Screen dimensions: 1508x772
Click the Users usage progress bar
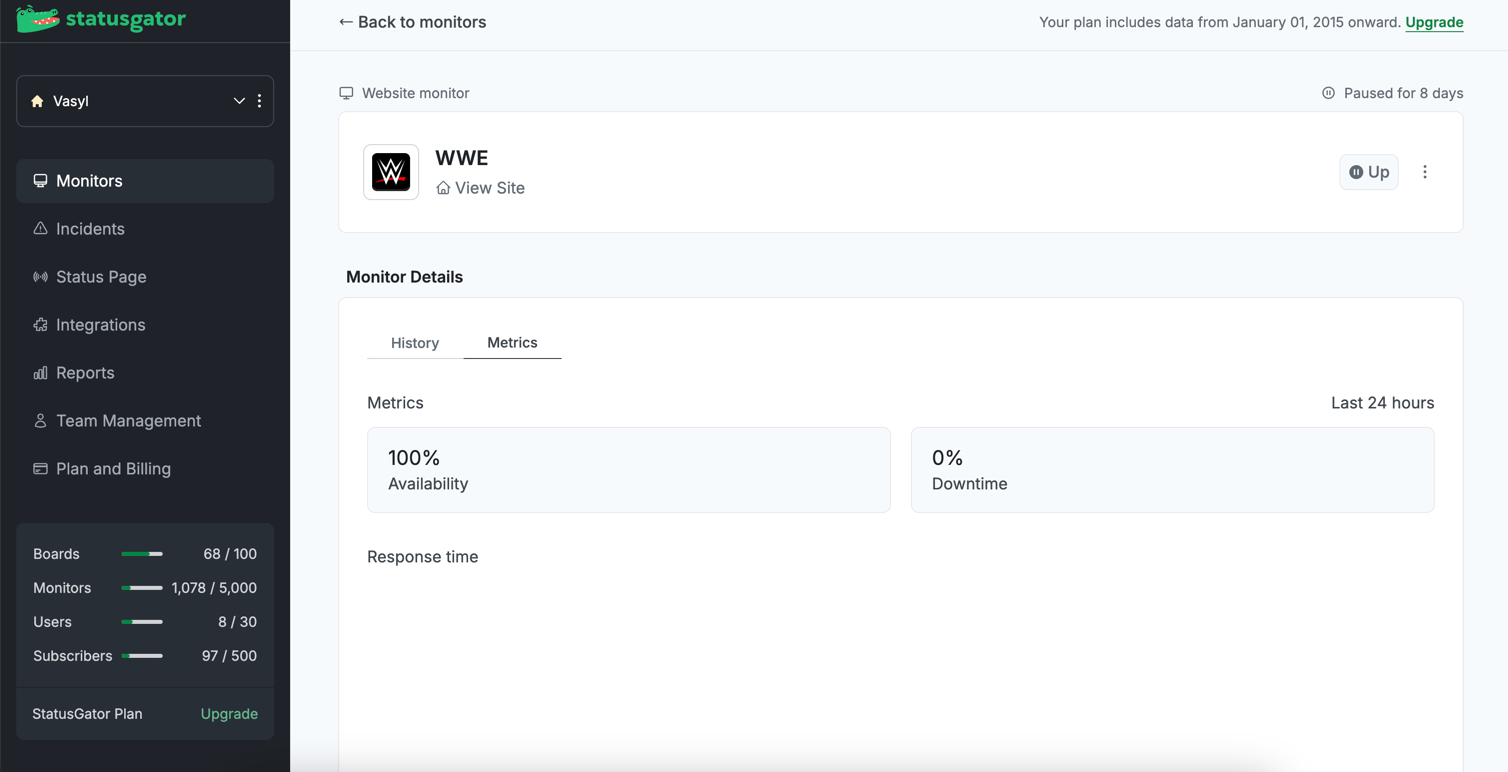click(x=142, y=622)
